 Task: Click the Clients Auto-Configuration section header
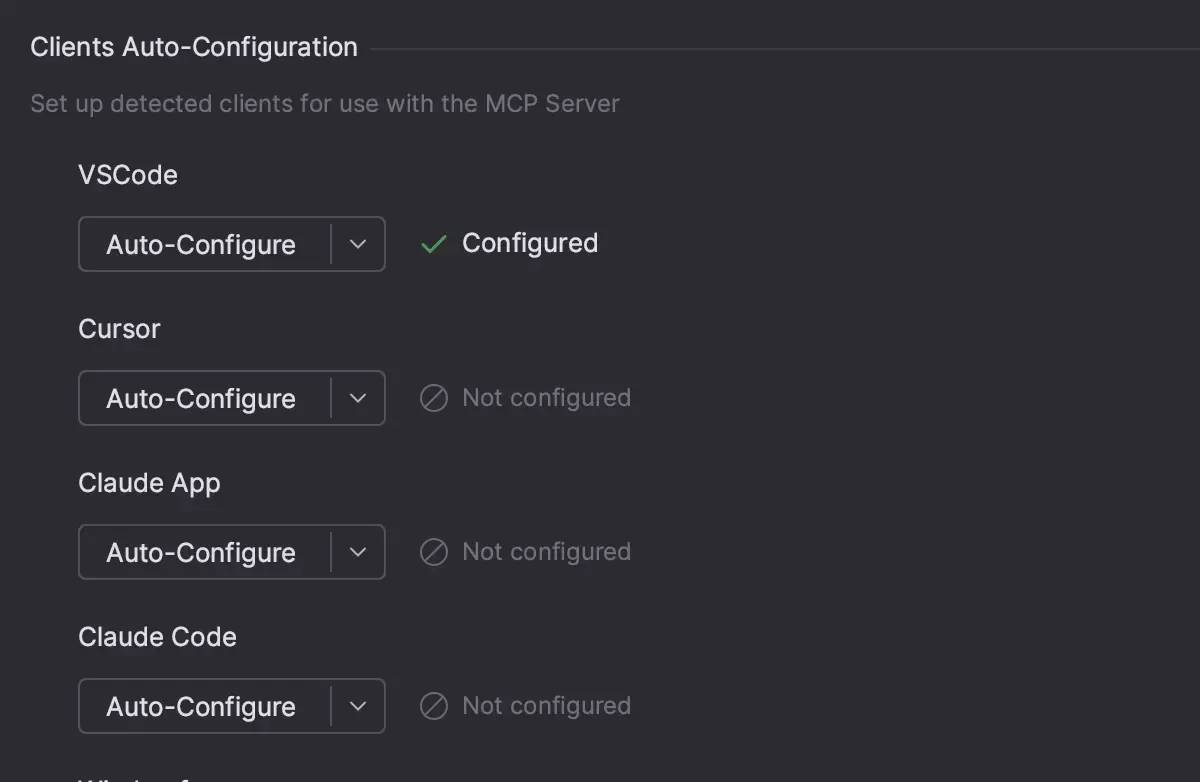point(193,46)
